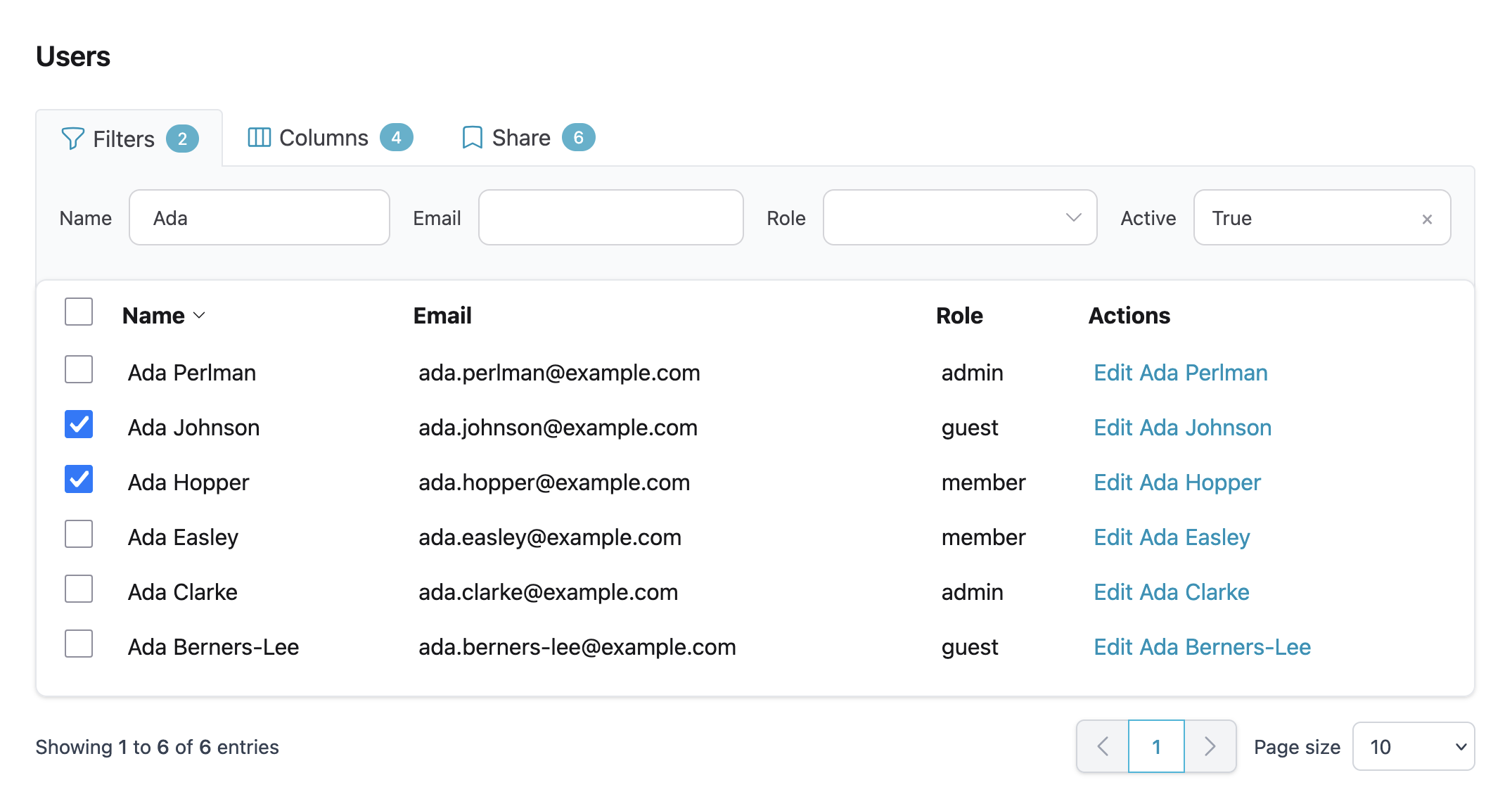The image size is (1512, 806).
Task: Open Edit Ada Berners-Lee link
Action: point(1203,647)
